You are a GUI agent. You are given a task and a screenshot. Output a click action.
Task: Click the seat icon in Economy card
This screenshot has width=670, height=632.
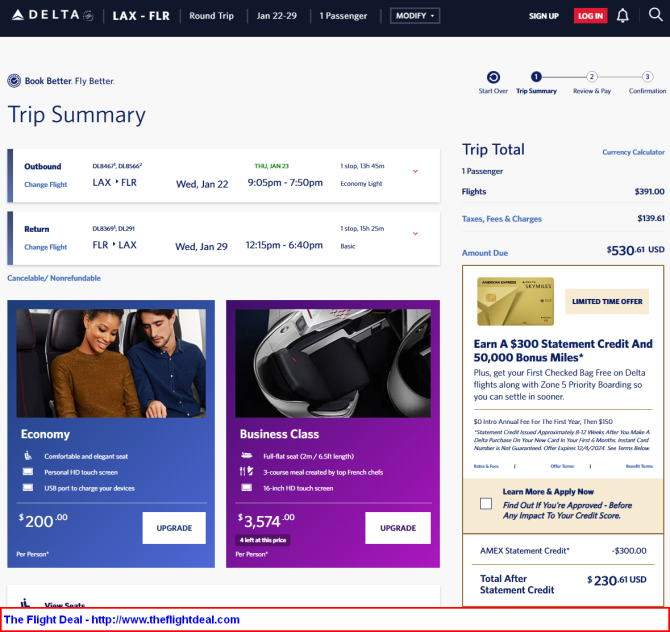pos(28,456)
